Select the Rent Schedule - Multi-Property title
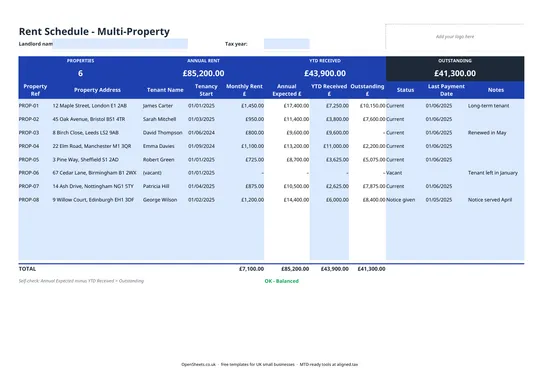This screenshot has width=540, height=382. [x=94, y=31]
